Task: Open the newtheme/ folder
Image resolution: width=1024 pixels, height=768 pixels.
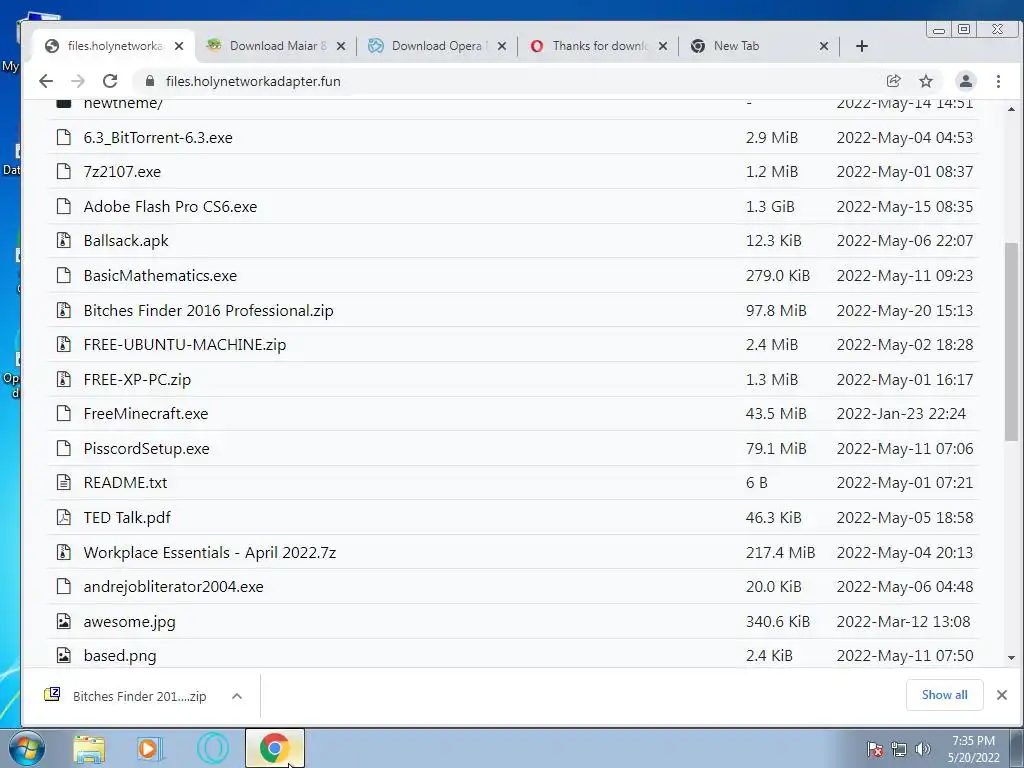Action: [x=123, y=103]
